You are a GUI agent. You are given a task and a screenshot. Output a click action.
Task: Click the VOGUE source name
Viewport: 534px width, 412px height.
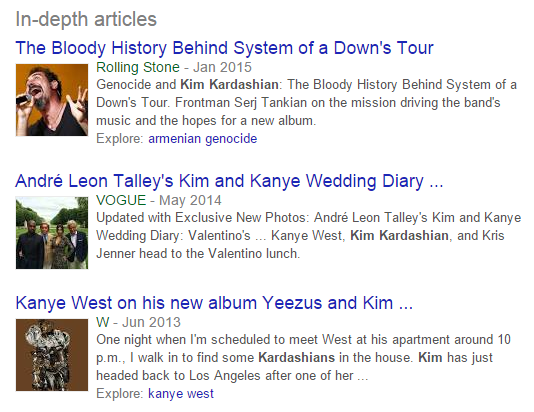[121, 200]
